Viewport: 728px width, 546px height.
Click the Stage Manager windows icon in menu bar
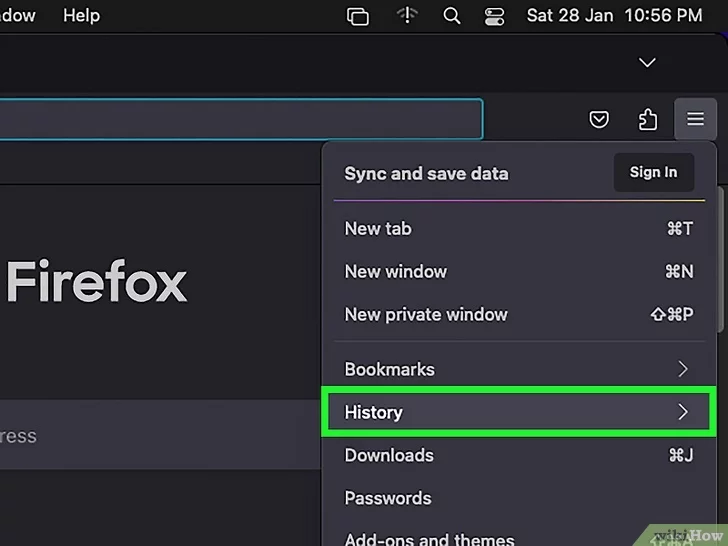tap(358, 17)
